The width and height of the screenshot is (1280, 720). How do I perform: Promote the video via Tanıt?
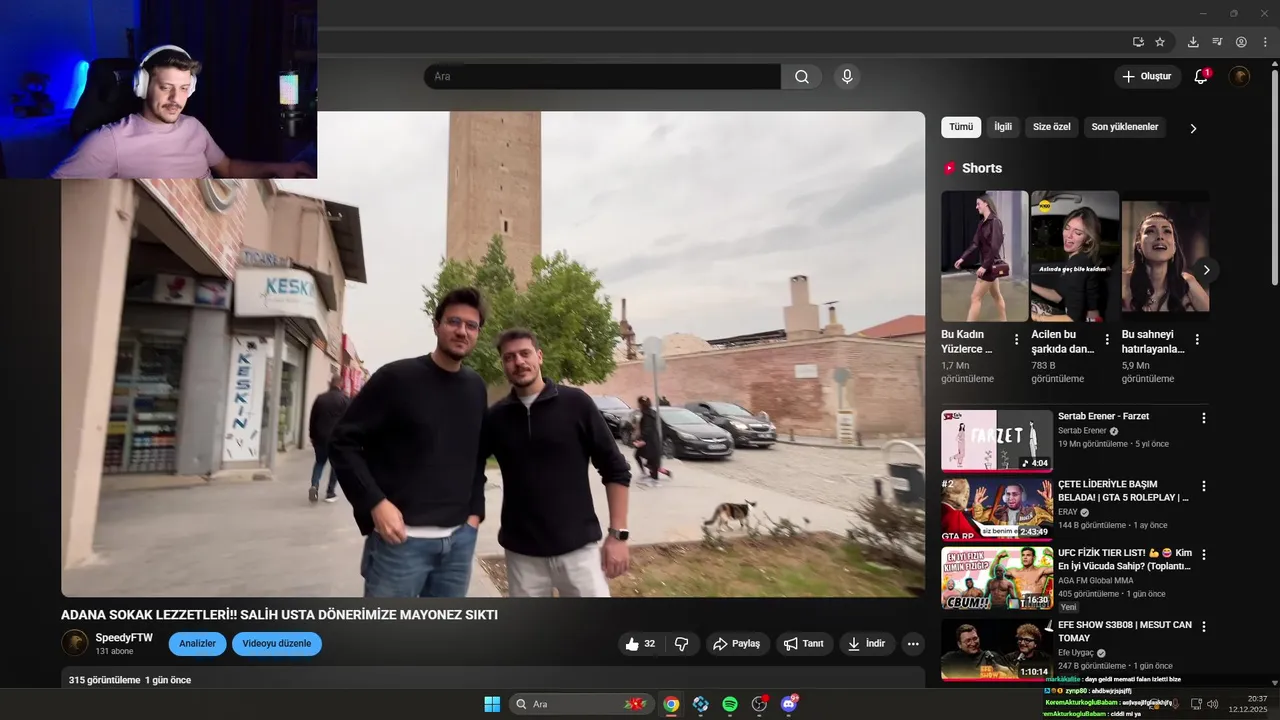(x=804, y=644)
